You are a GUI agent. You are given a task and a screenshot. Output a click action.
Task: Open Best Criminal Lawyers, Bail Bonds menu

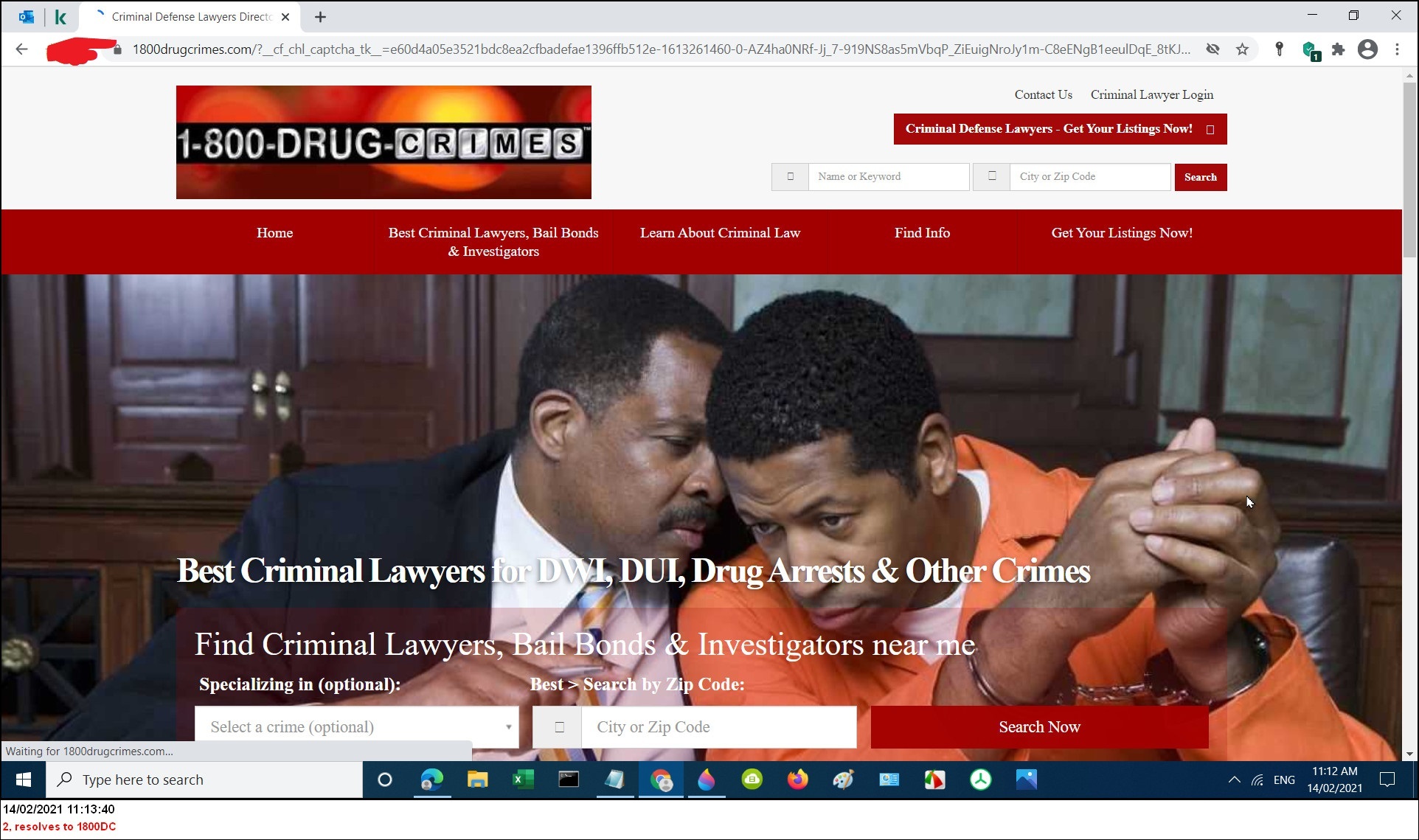pyautogui.click(x=493, y=242)
